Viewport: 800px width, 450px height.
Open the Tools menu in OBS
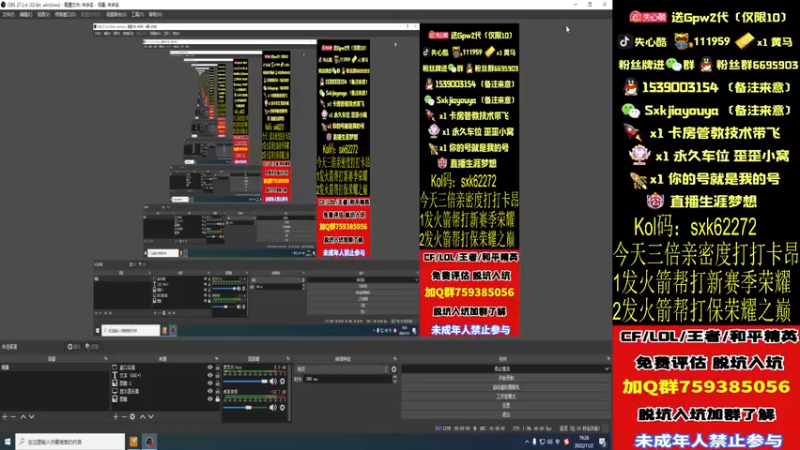click(x=138, y=14)
